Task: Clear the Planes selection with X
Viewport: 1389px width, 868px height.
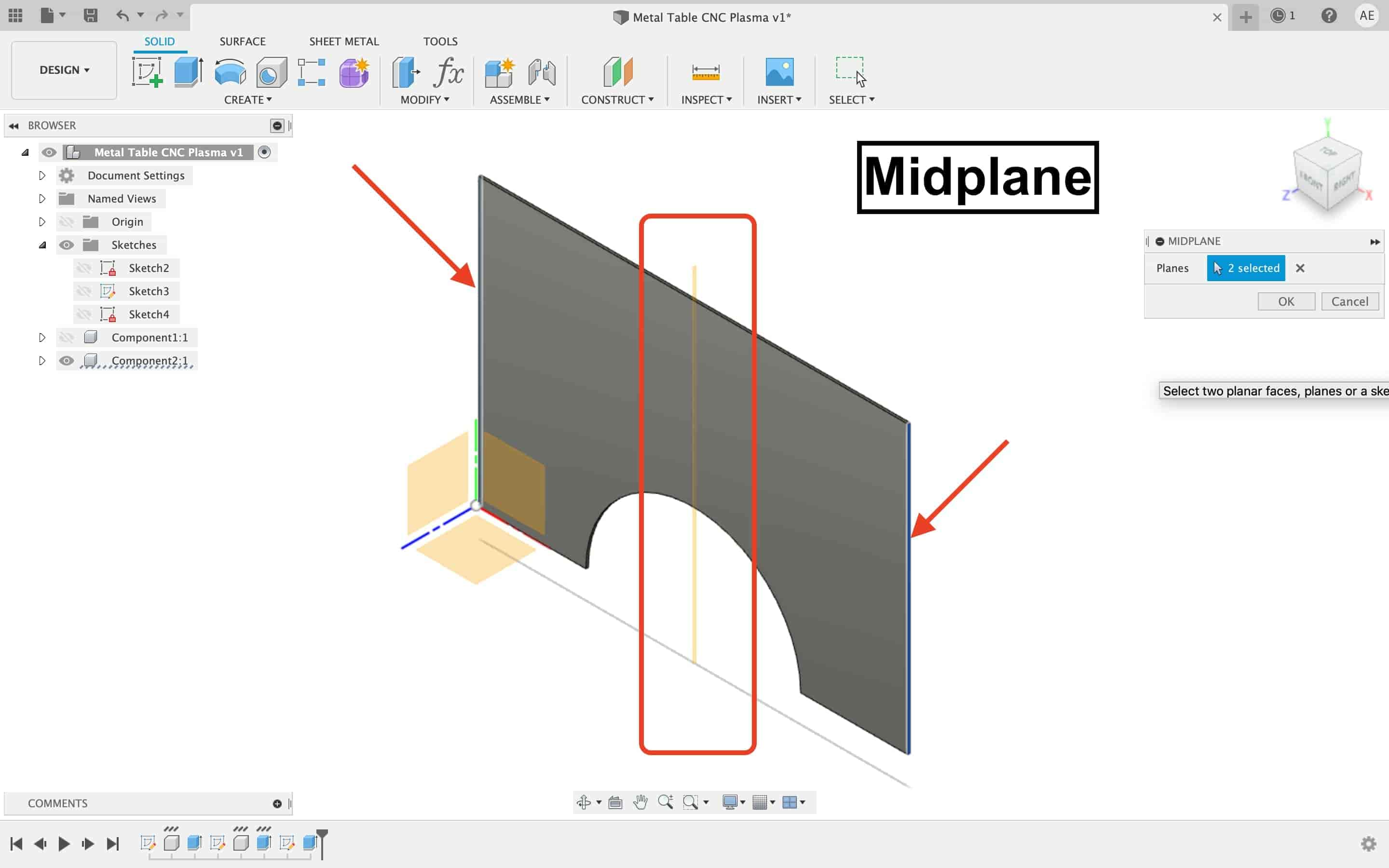Action: [1300, 268]
